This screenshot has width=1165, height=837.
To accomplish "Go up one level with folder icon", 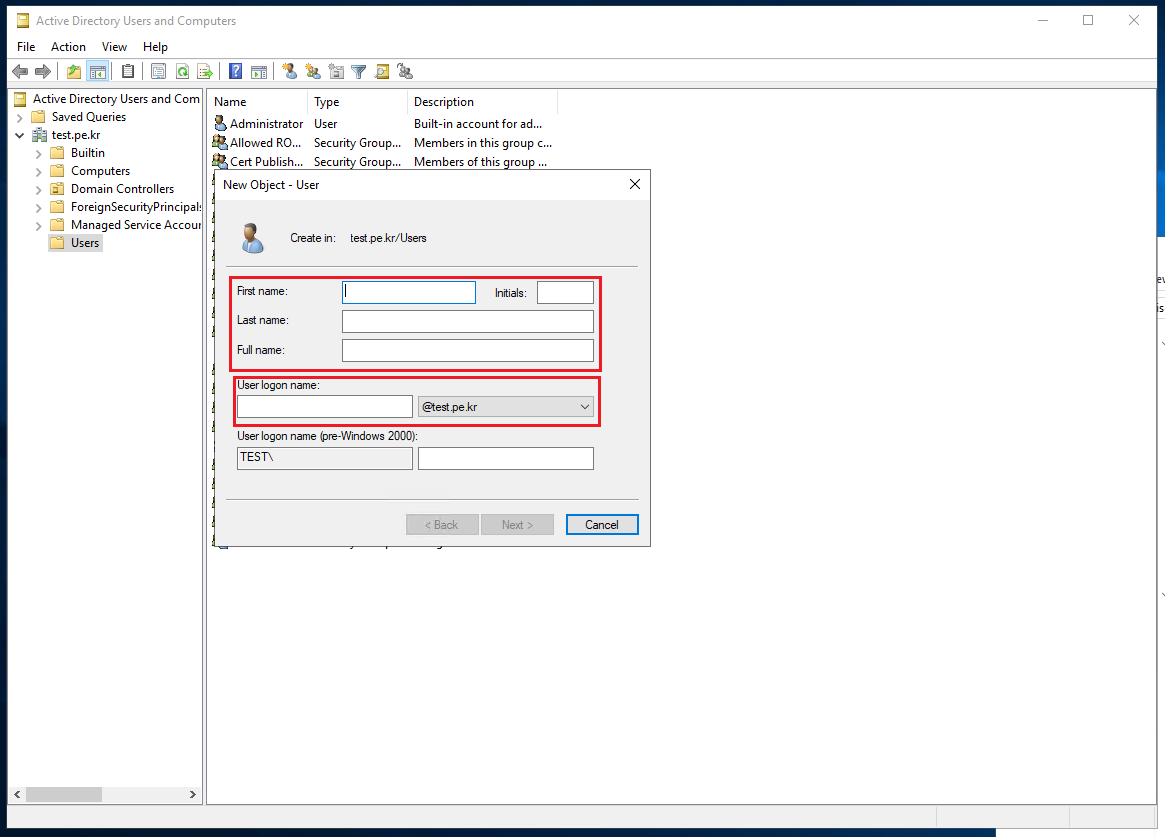I will tap(74, 71).
